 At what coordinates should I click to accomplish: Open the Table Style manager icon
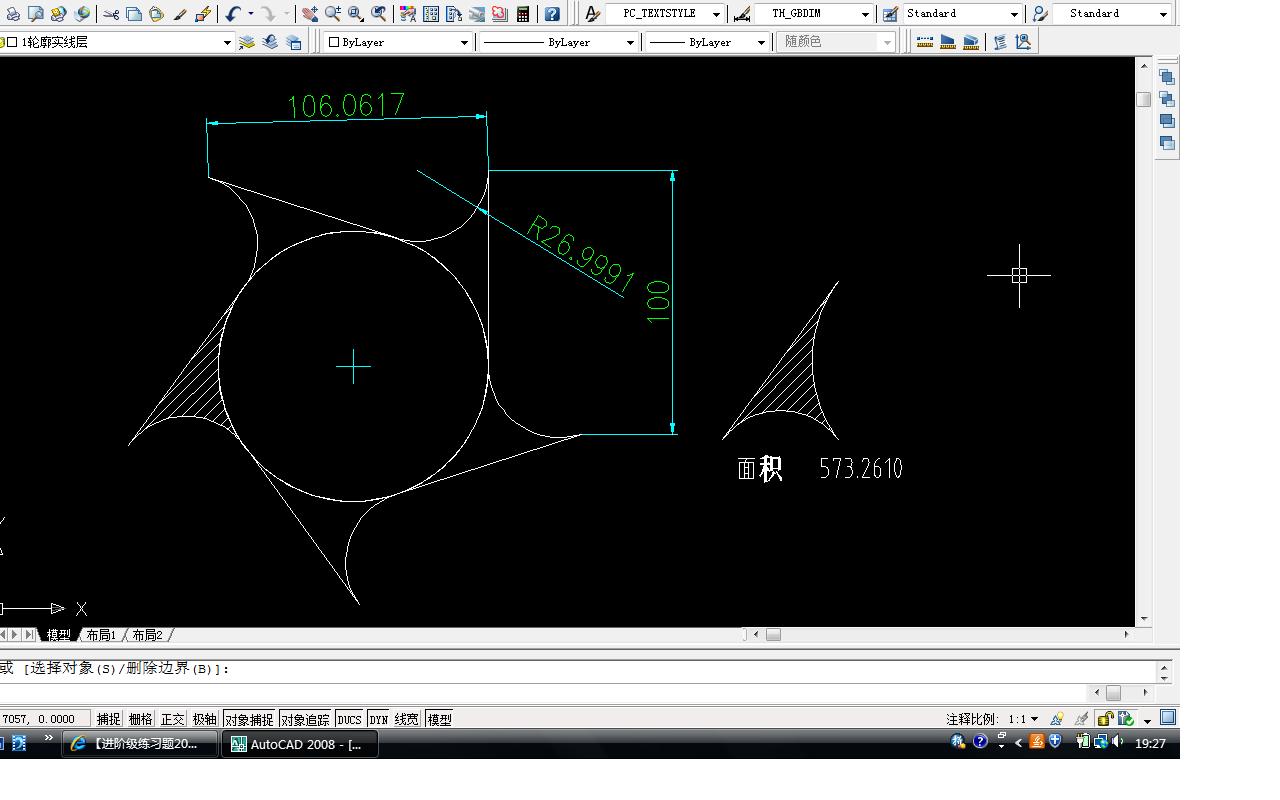[890, 14]
